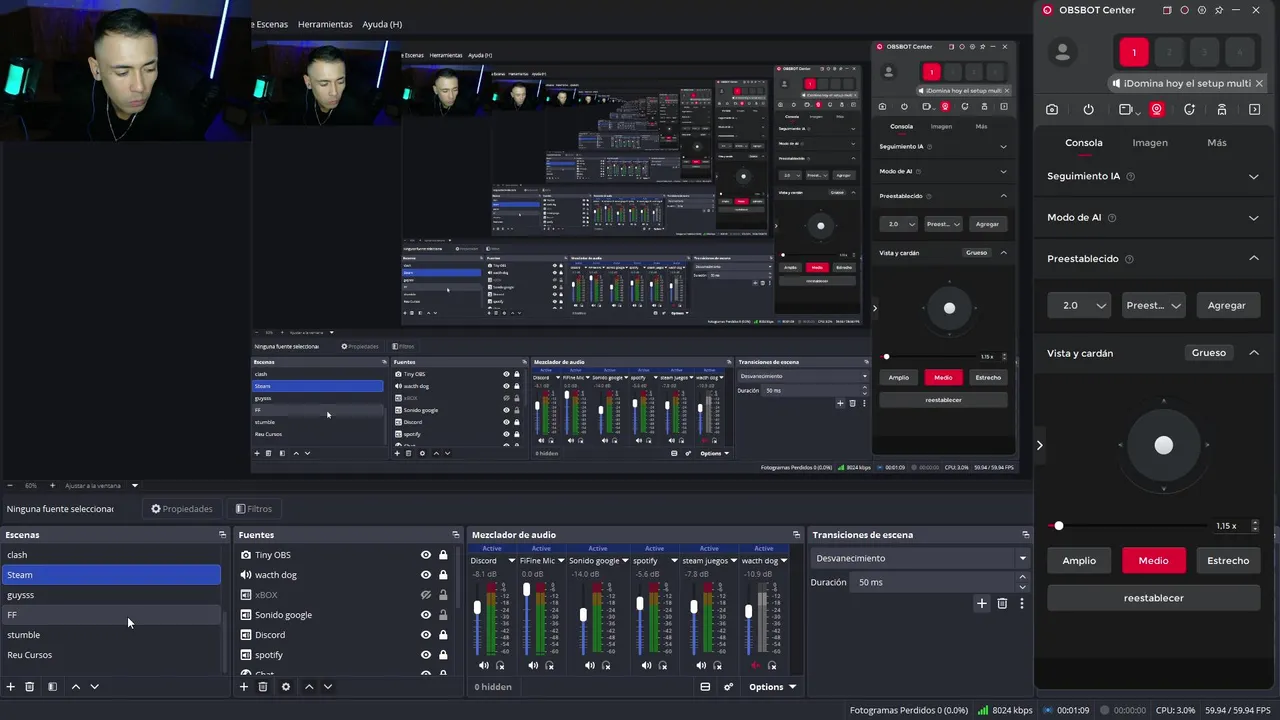Undock the Mezclador de audio panel

coord(796,535)
